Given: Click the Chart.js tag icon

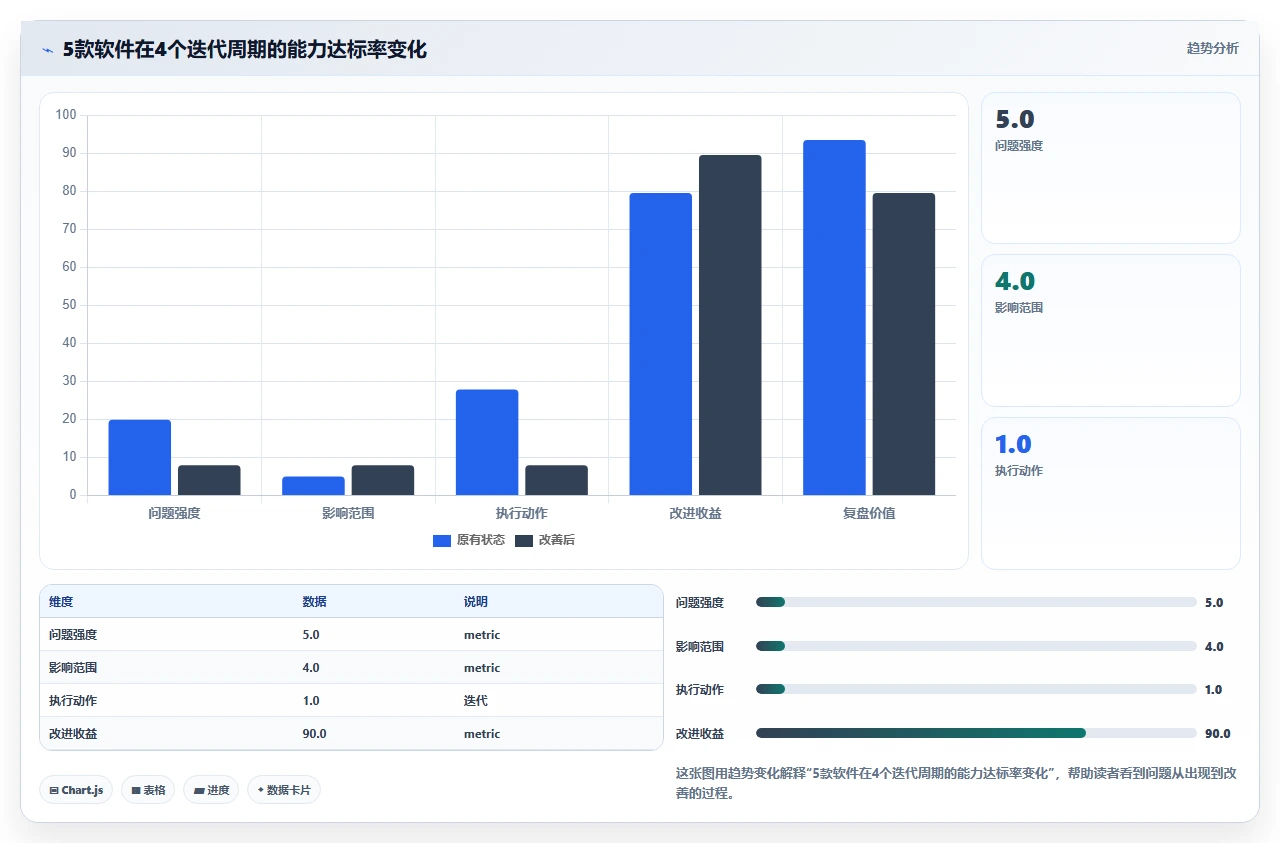Looking at the screenshot, I should click(54, 790).
